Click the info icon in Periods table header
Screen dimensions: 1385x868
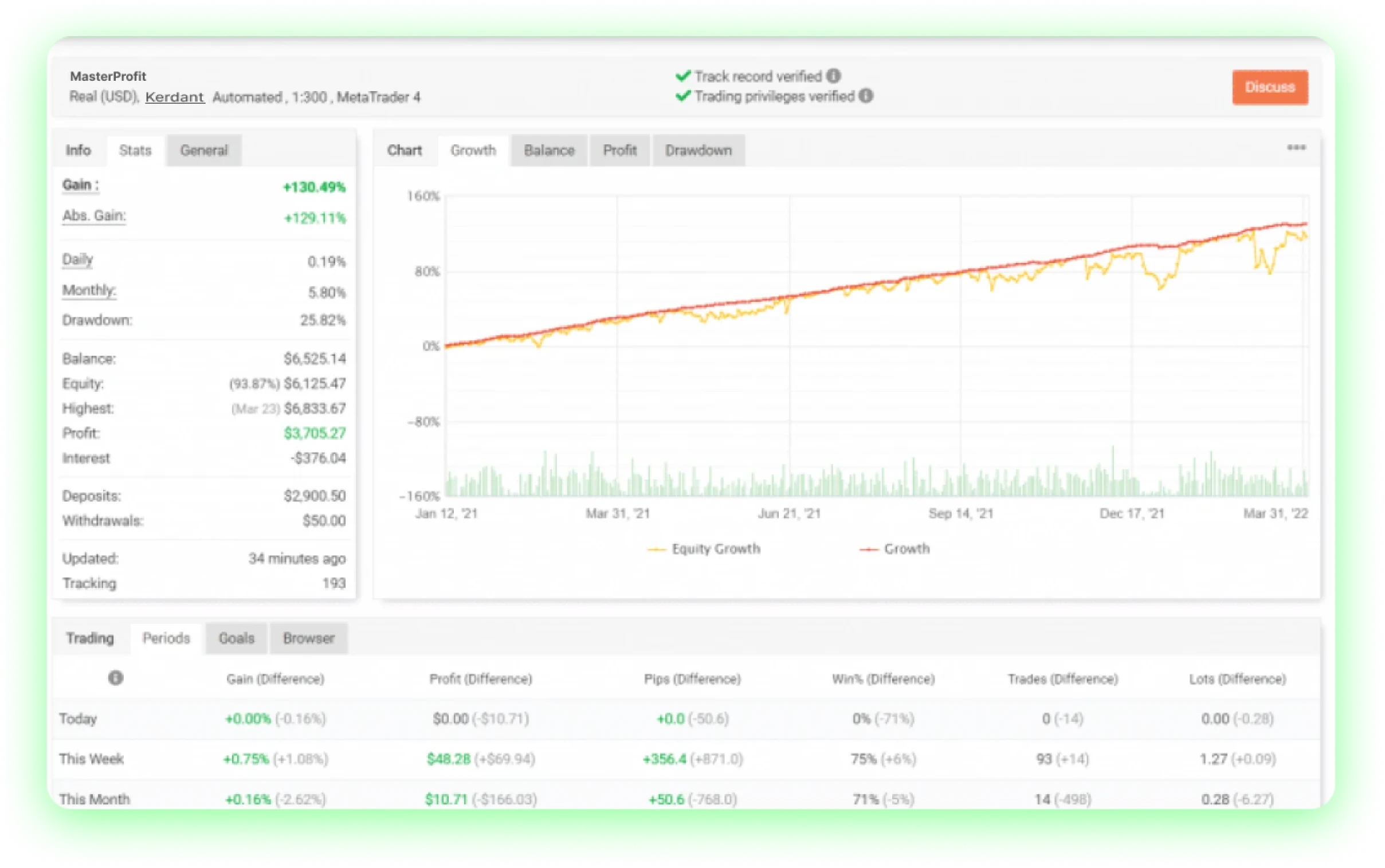(x=115, y=678)
